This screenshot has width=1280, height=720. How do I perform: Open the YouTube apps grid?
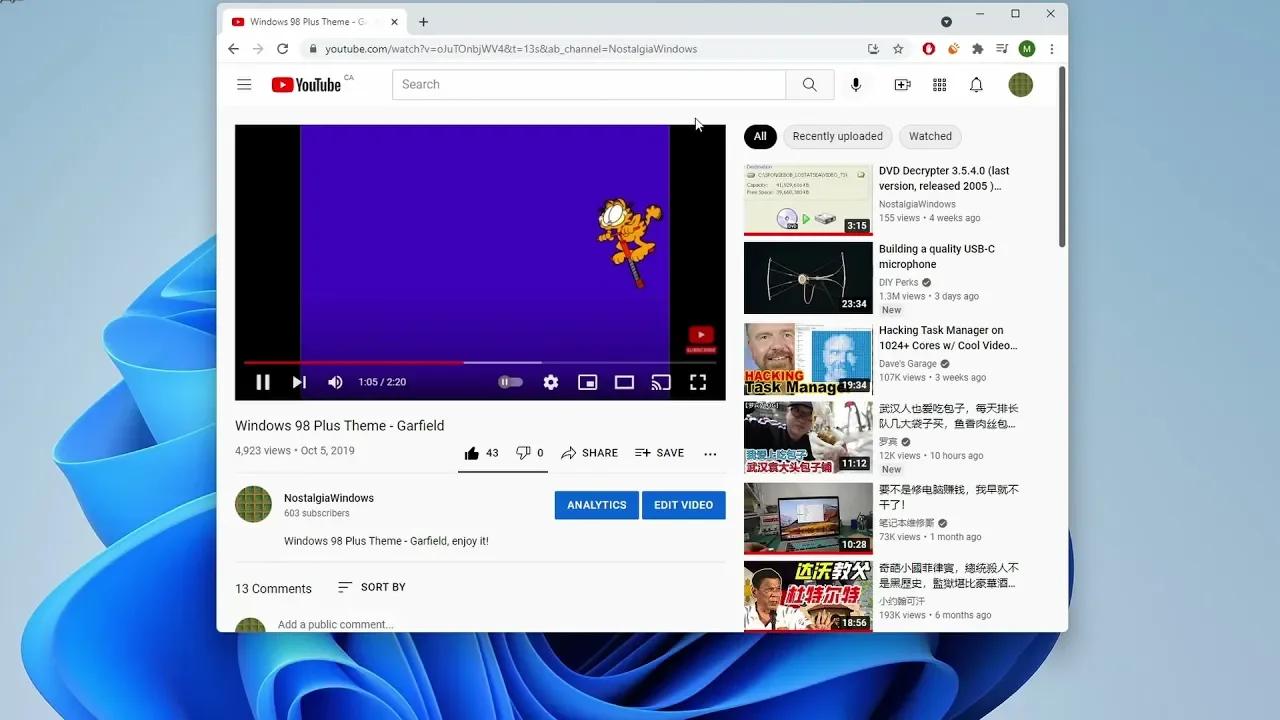939,84
